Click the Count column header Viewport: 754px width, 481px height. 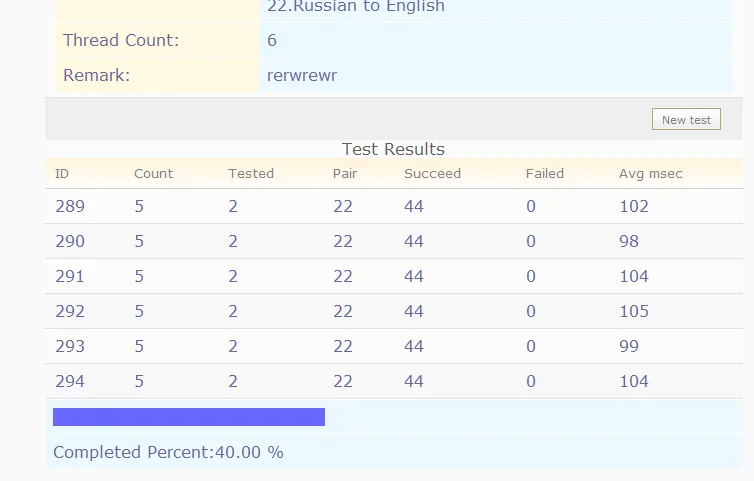pos(153,174)
